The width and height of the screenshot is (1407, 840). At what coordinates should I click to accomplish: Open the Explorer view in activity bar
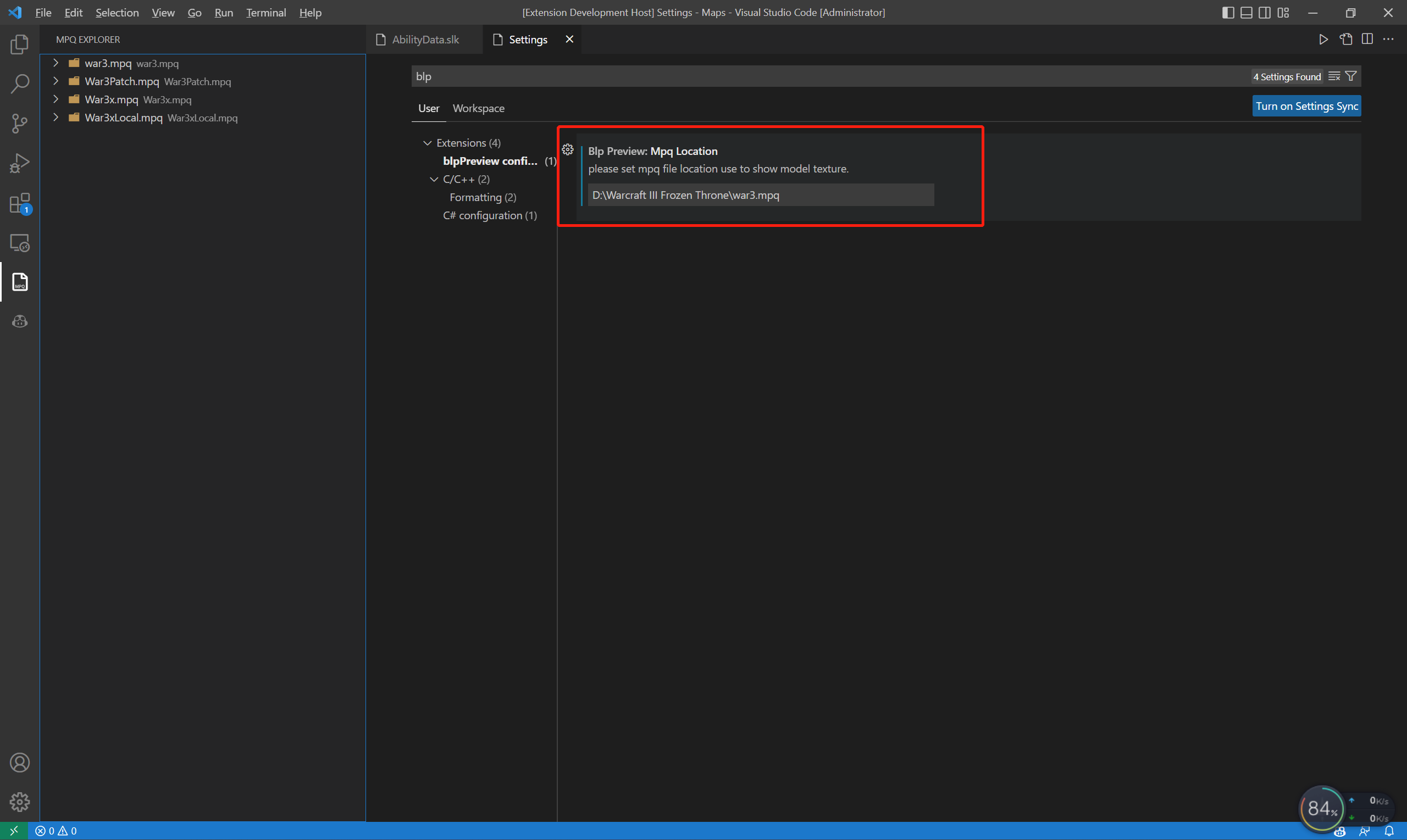pos(20,44)
